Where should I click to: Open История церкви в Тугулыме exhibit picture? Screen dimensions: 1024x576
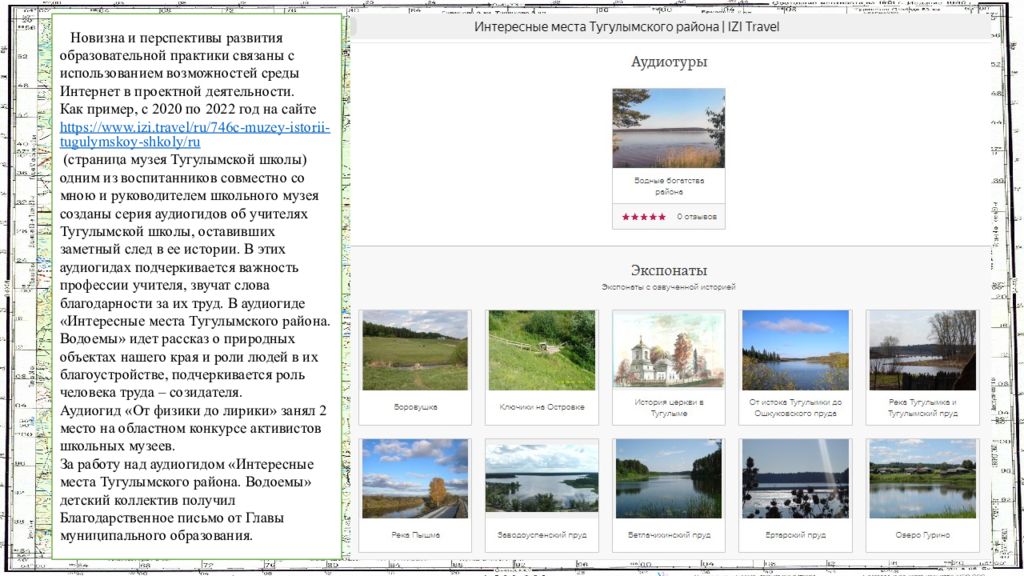click(x=668, y=348)
